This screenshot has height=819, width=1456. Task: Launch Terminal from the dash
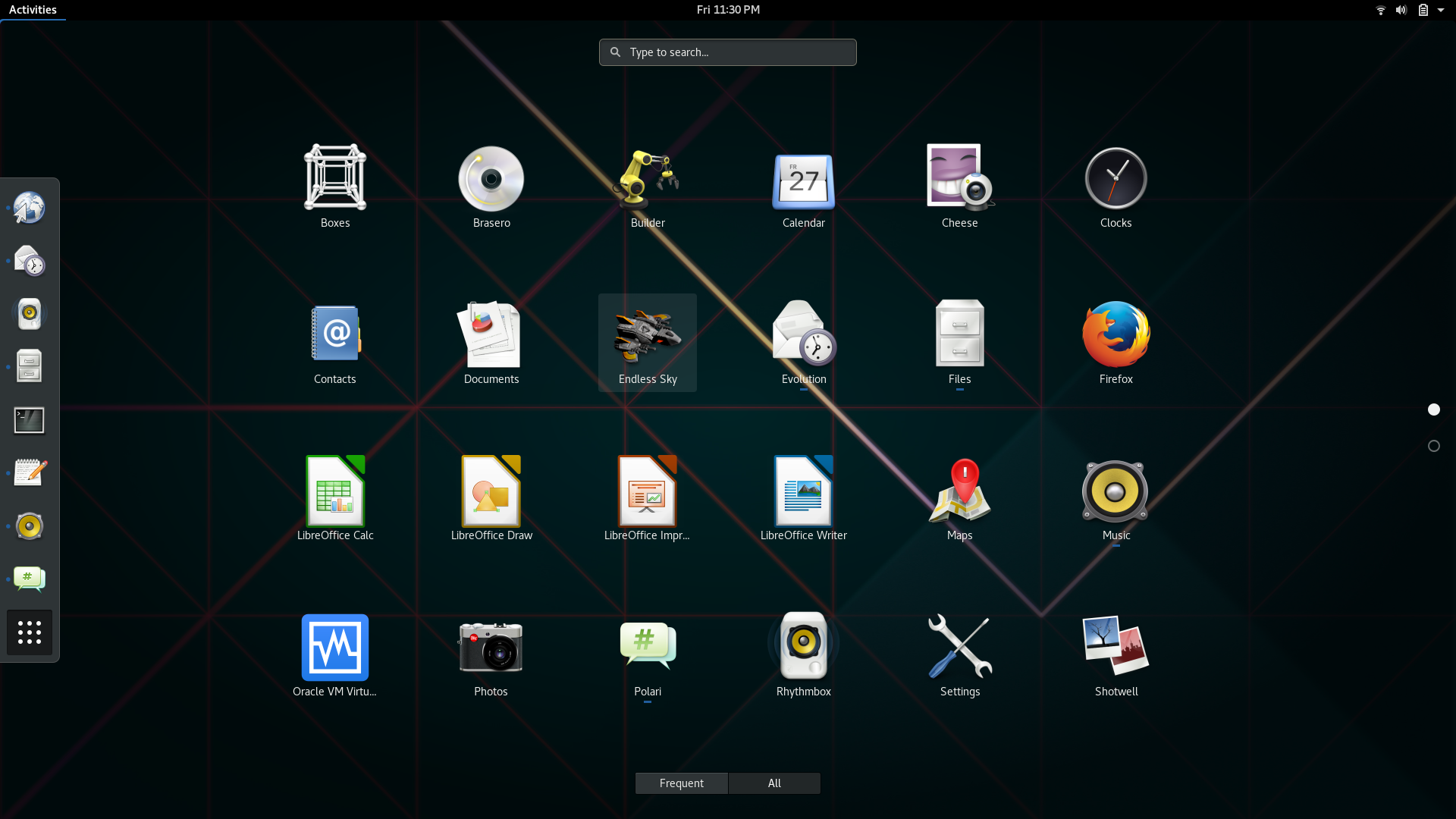(x=30, y=420)
